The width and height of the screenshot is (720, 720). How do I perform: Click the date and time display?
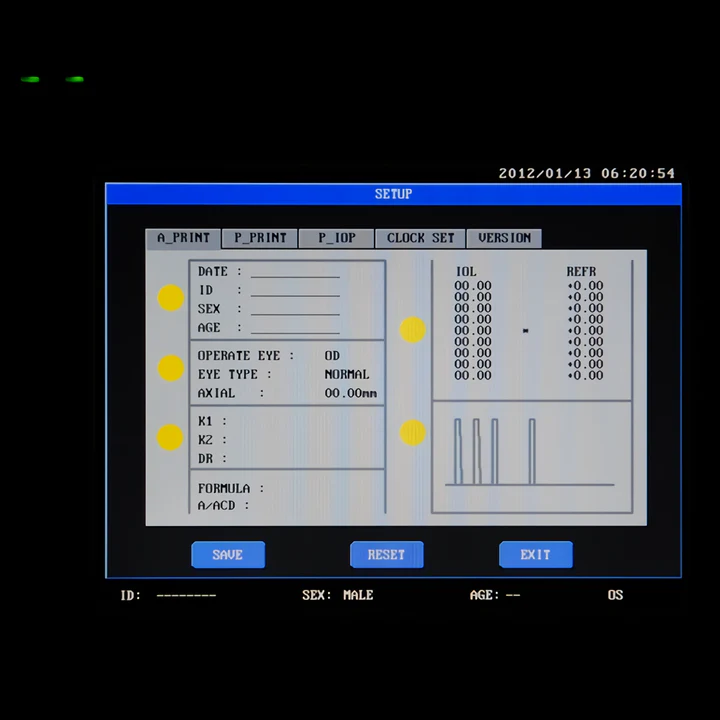pyautogui.click(x=587, y=174)
